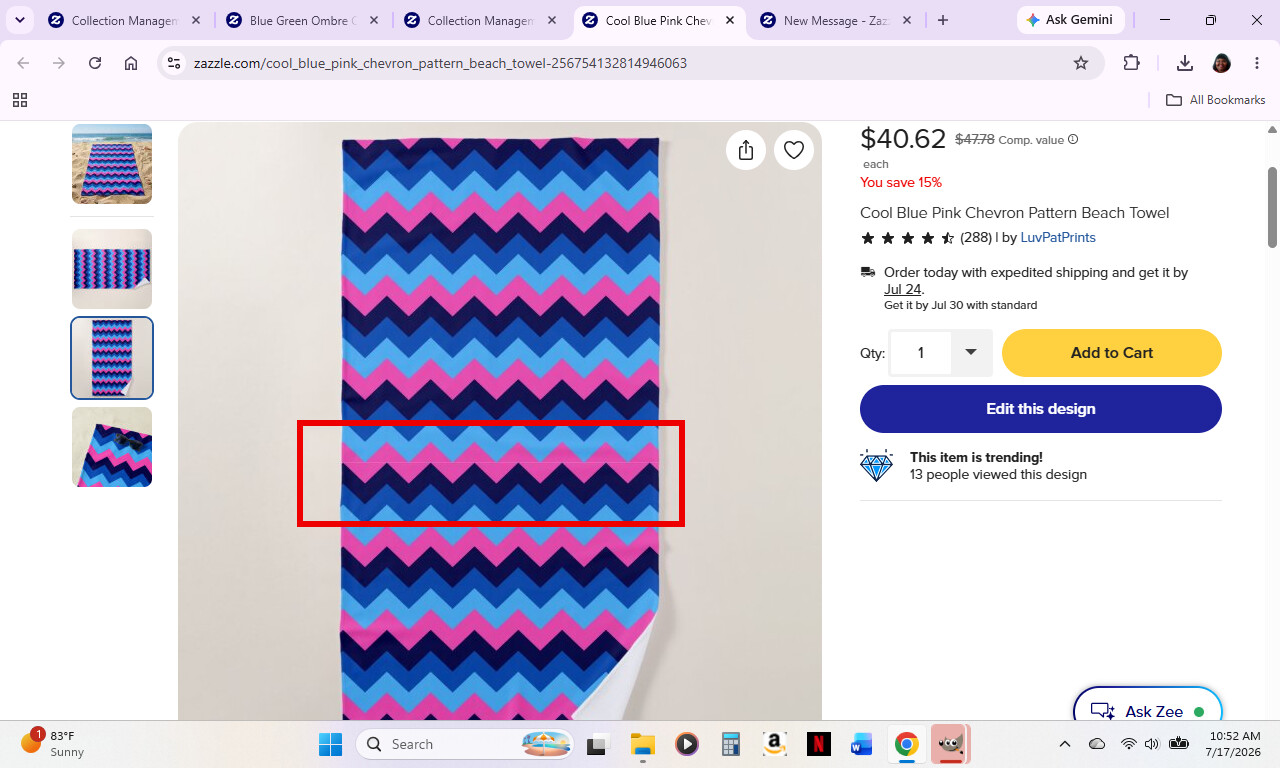Click the share icon on product image
This screenshot has height=768, width=1280.
click(x=746, y=150)
